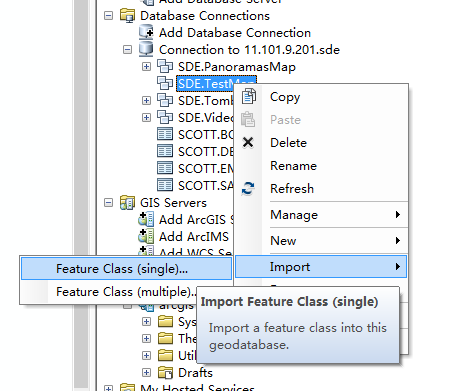The width and height of the screenshot is (454, 391).
Task: Expand the The folder node
Action: [146, 339]
